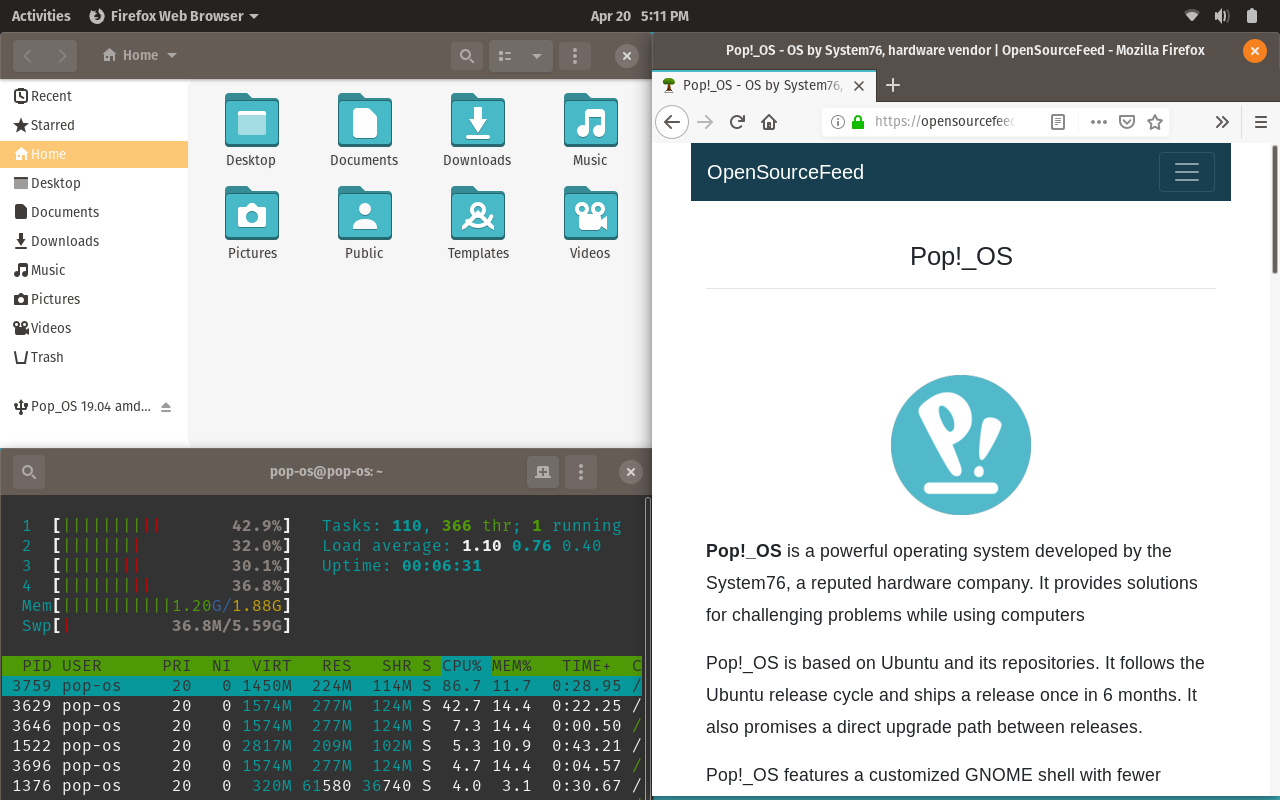Open the Reader Mode icon in Firefox
Image resolution: width=1280 pixels, height=800 pixels.
pyautogui.click(x=1058, y=121)
